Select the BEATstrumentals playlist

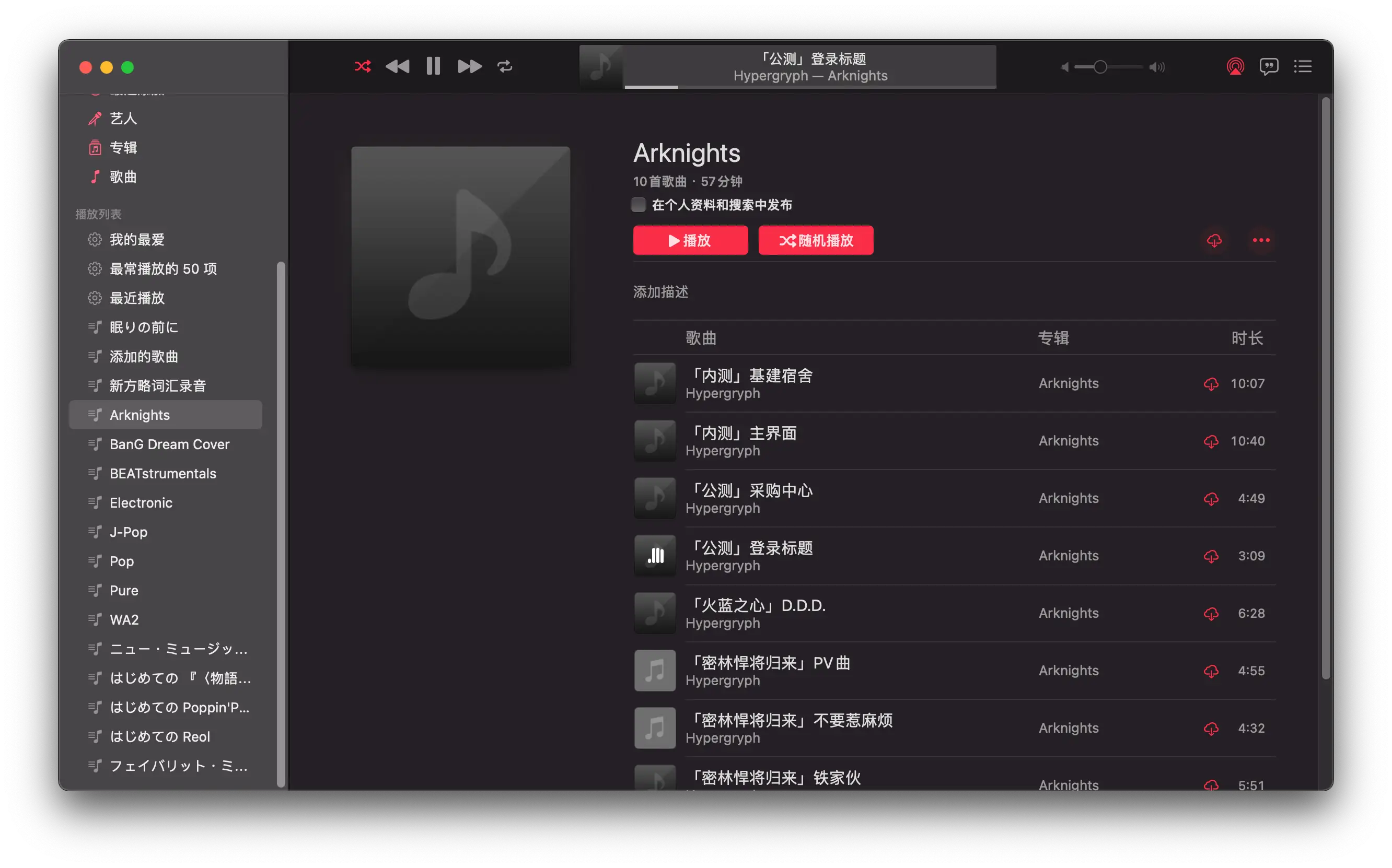[166, 474]
